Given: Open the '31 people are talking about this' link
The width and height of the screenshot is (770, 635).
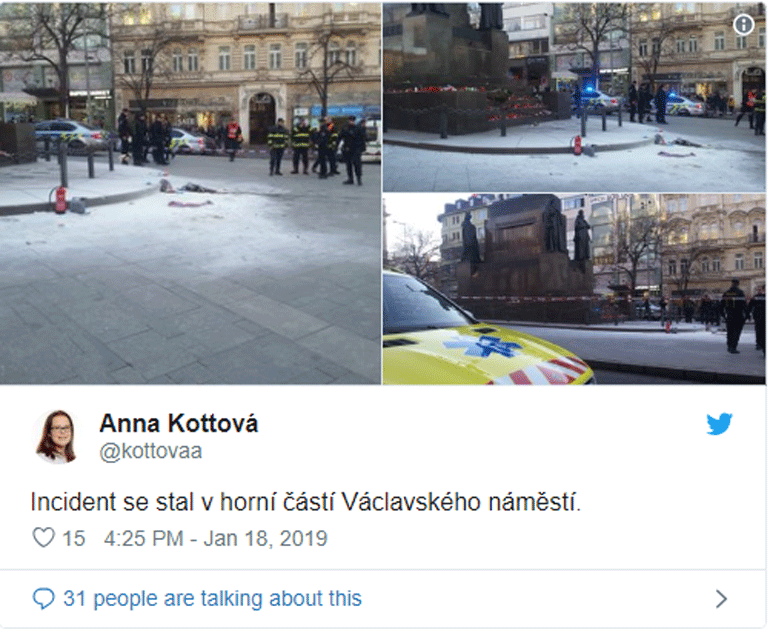Looking at the screenshot, I should tap(212, 599).
